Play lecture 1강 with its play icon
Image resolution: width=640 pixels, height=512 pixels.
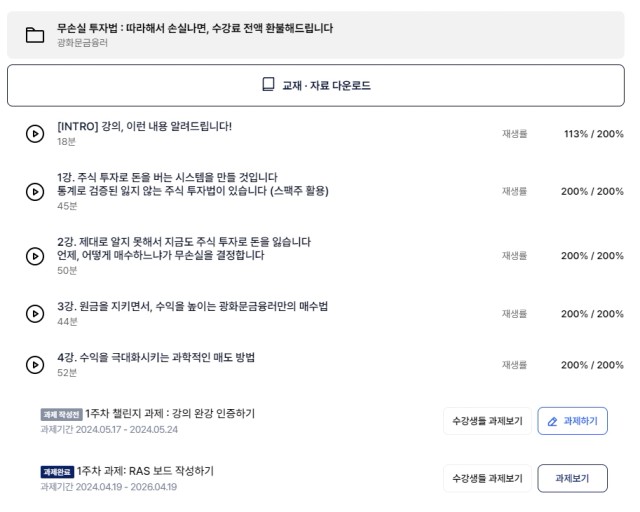pyautogui.click(x=35, y=191)
